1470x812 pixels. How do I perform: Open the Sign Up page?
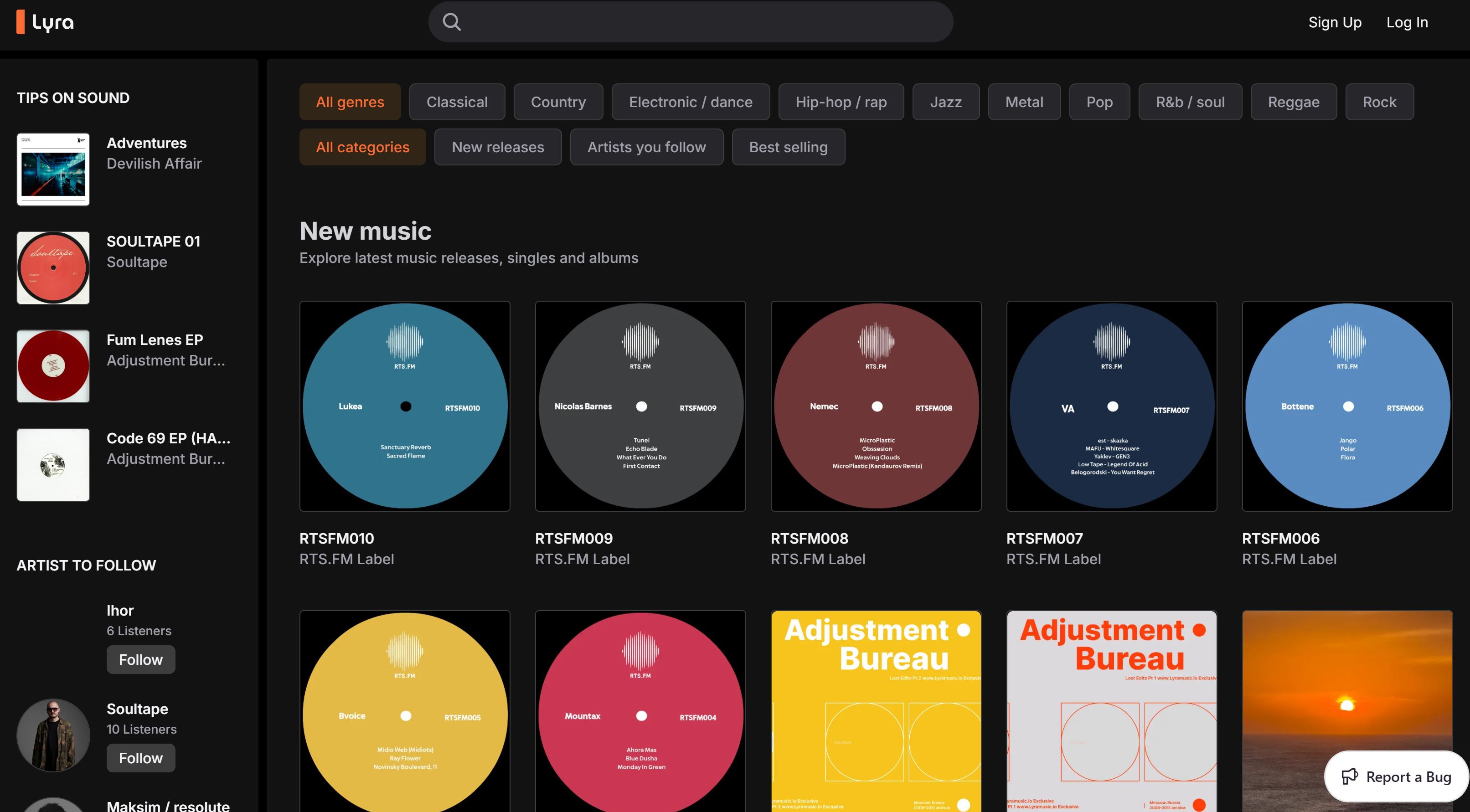point(1335,22)
